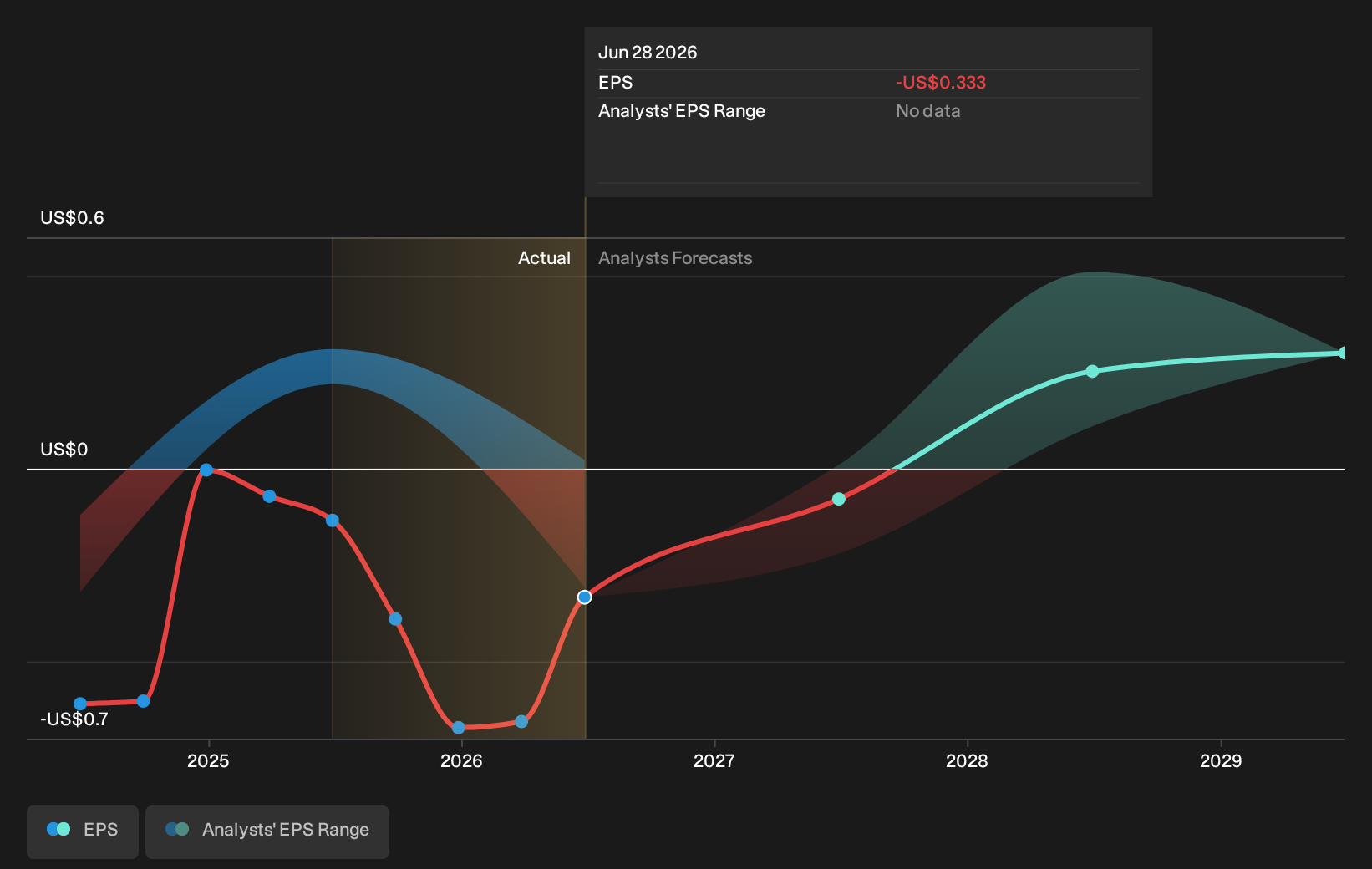1372x869 pixels.
Task: Click the Jun 28 2026 tooltip date
Action: point(648,53)
